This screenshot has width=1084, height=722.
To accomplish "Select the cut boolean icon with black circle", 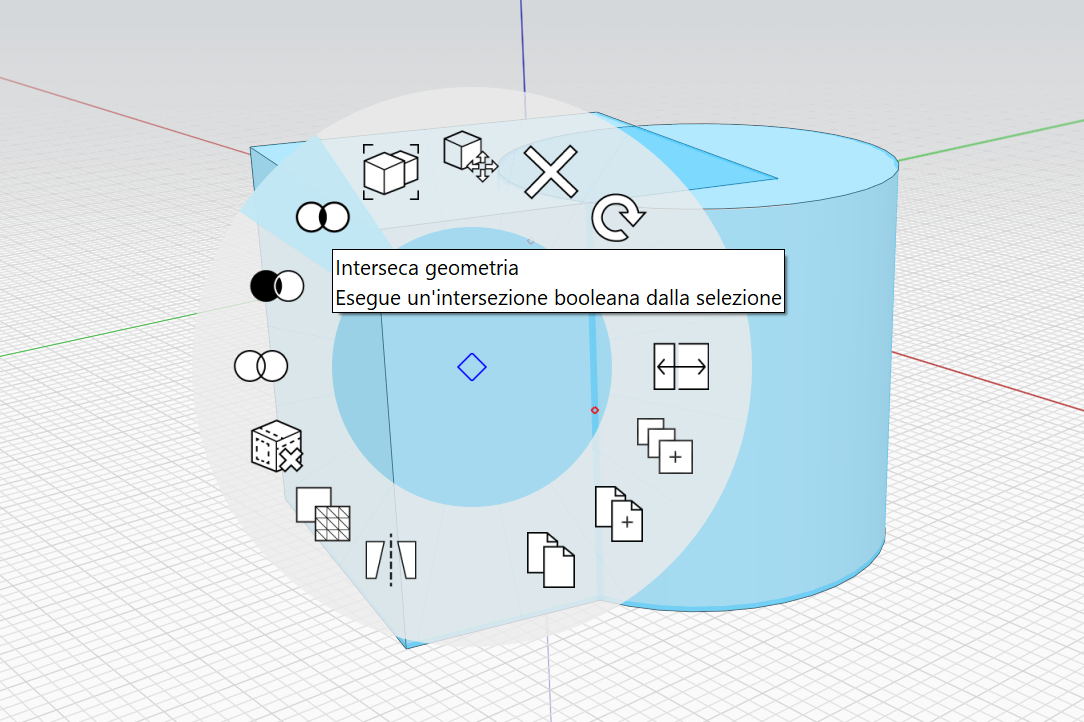I will coord(276,286).
